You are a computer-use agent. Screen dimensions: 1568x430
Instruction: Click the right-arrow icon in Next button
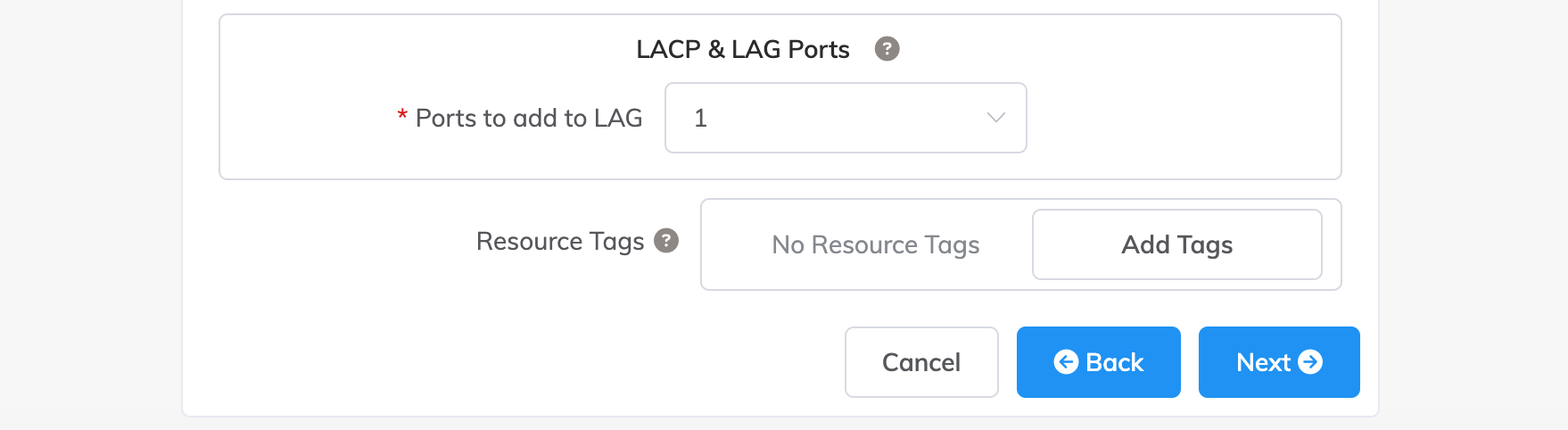pos(1310,361)
